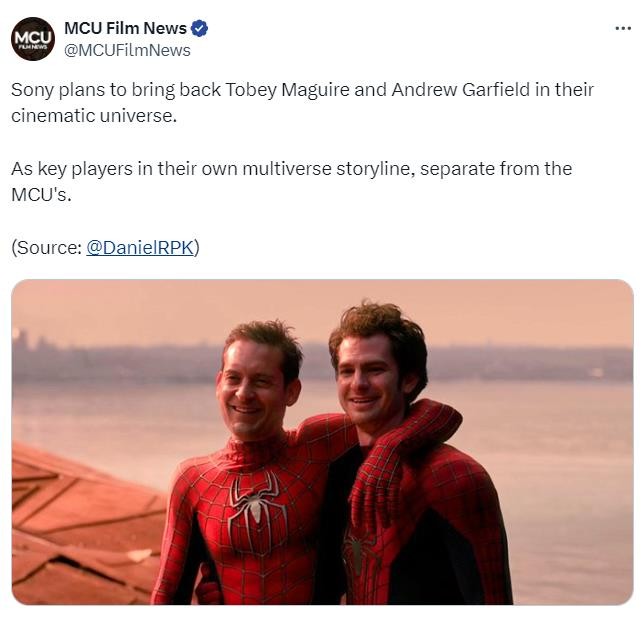644x623 pixels.
Task: Click the MCU Film News display name
Action: pos(126,28)
